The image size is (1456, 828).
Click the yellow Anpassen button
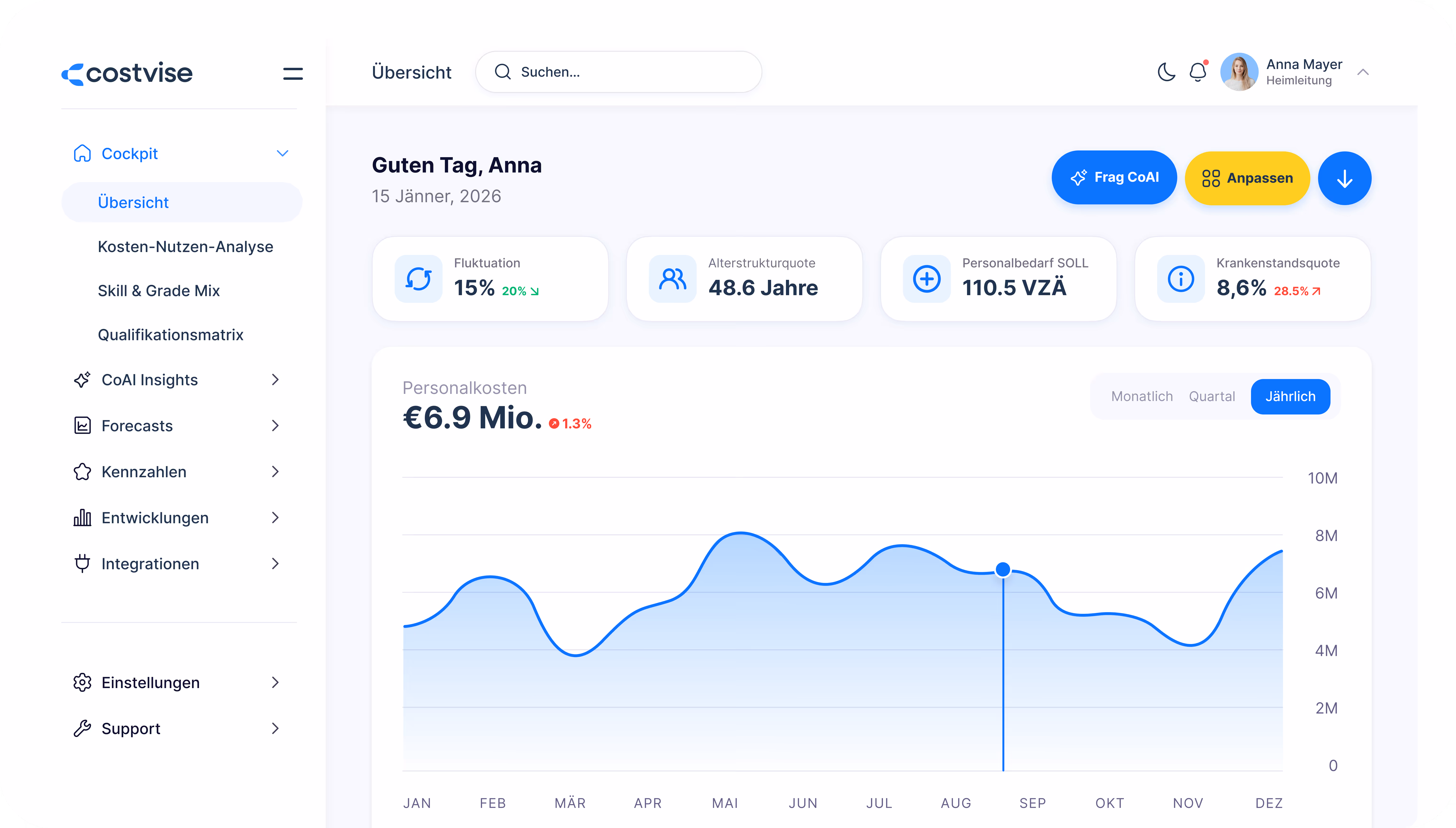(1247, 178)
